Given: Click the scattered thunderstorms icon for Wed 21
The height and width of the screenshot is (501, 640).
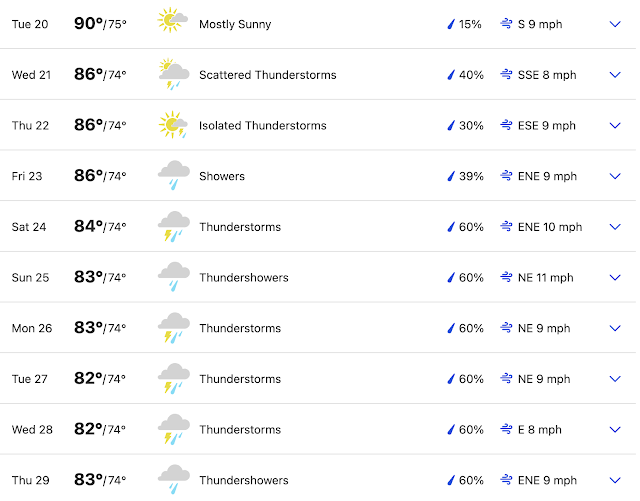Looking at the screenshot, I should tap(173, 74).
